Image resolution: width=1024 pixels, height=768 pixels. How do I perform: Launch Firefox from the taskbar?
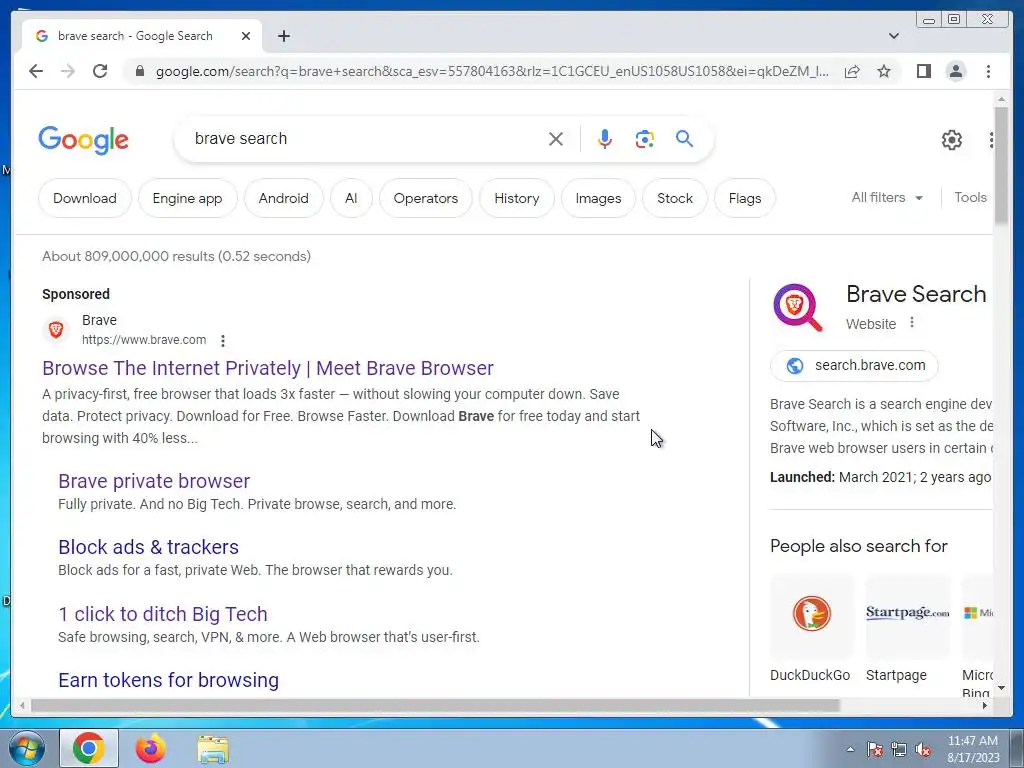tap(151, 748)
